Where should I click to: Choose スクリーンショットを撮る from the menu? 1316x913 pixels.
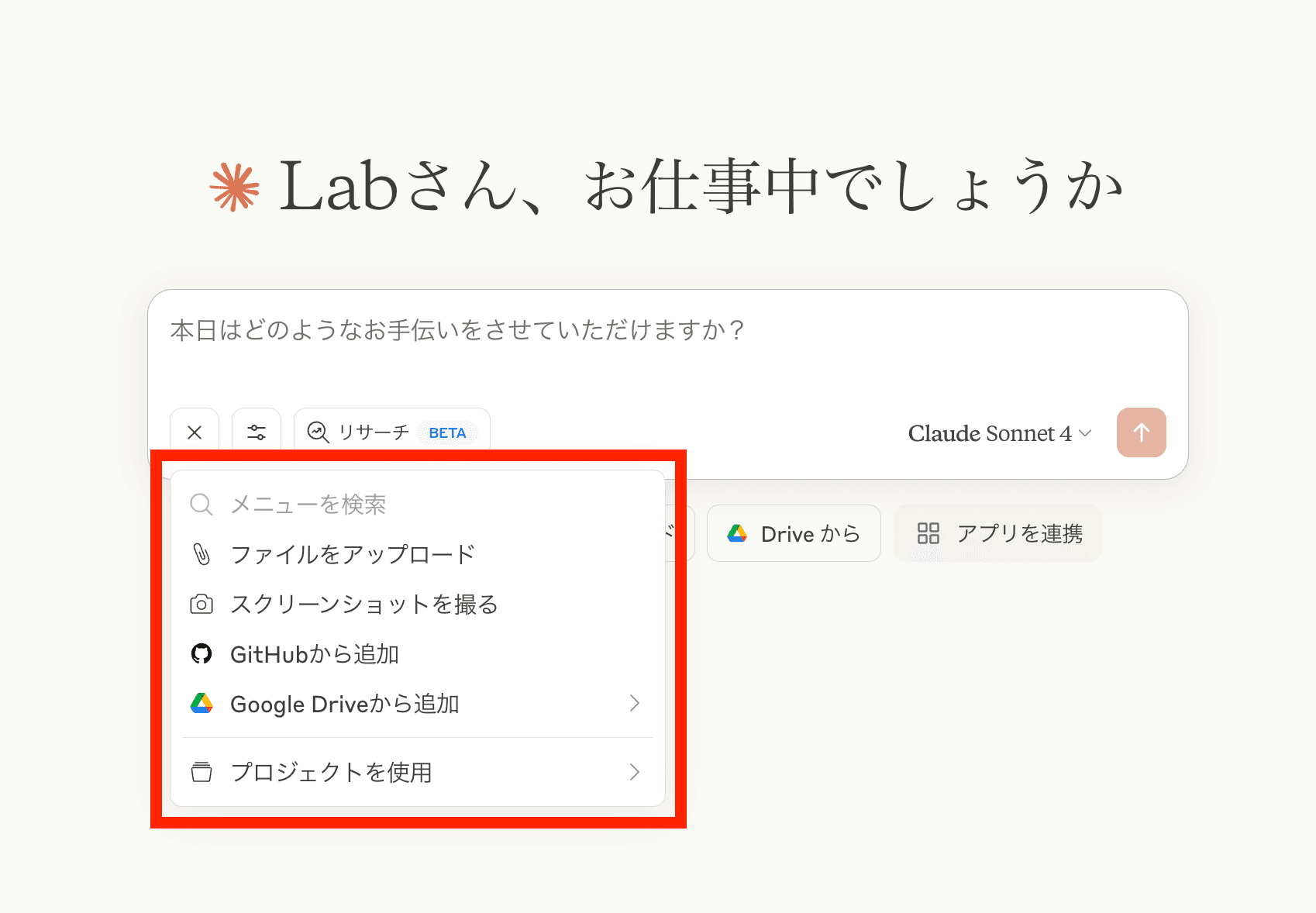click(364, 605)
